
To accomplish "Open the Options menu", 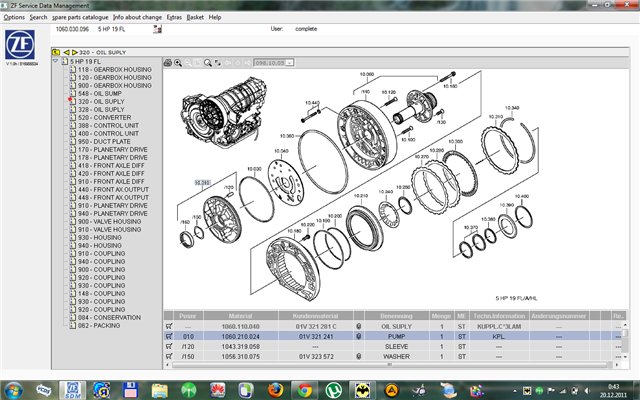I will click(x=14, y=17).
